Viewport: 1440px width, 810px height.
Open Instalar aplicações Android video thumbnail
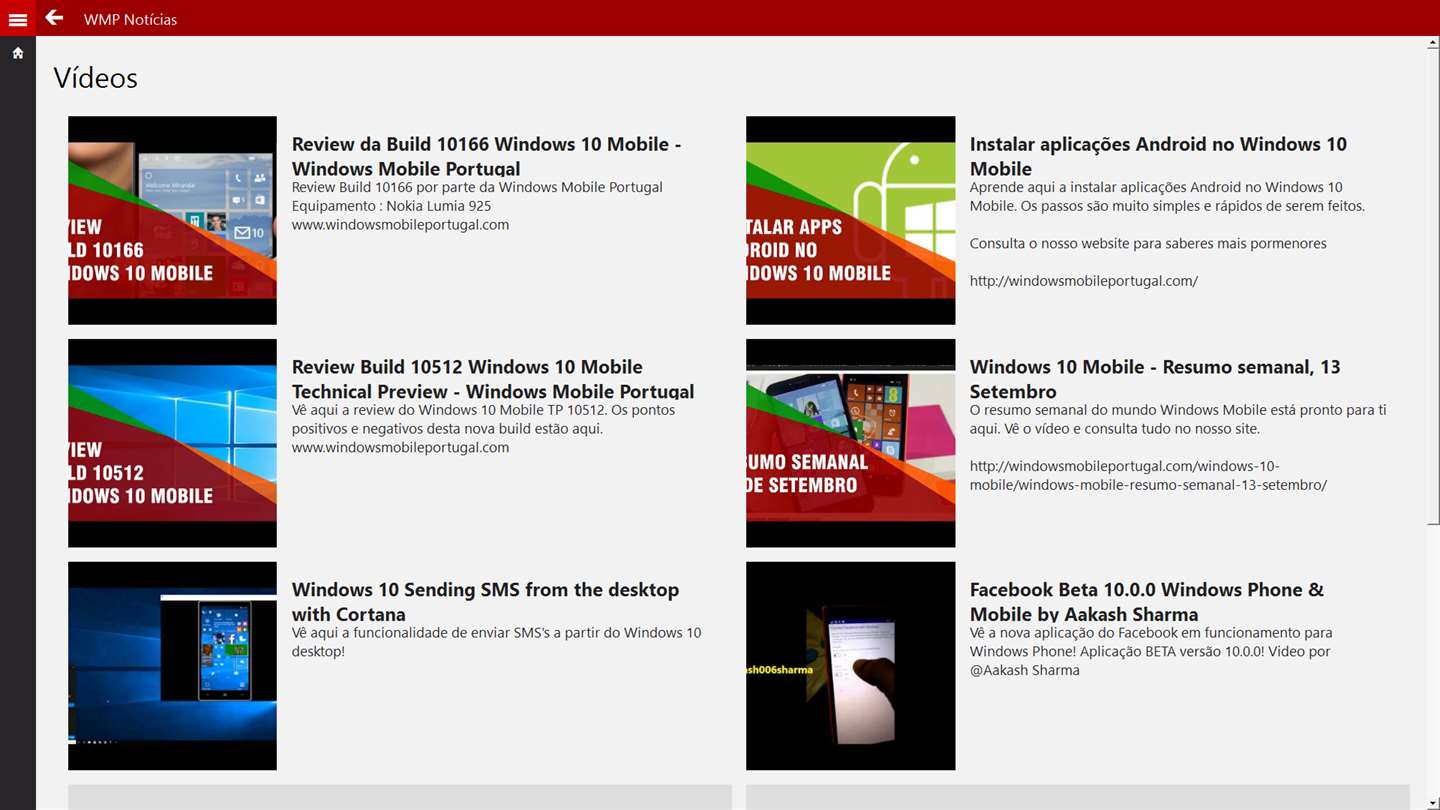point(850,220)
